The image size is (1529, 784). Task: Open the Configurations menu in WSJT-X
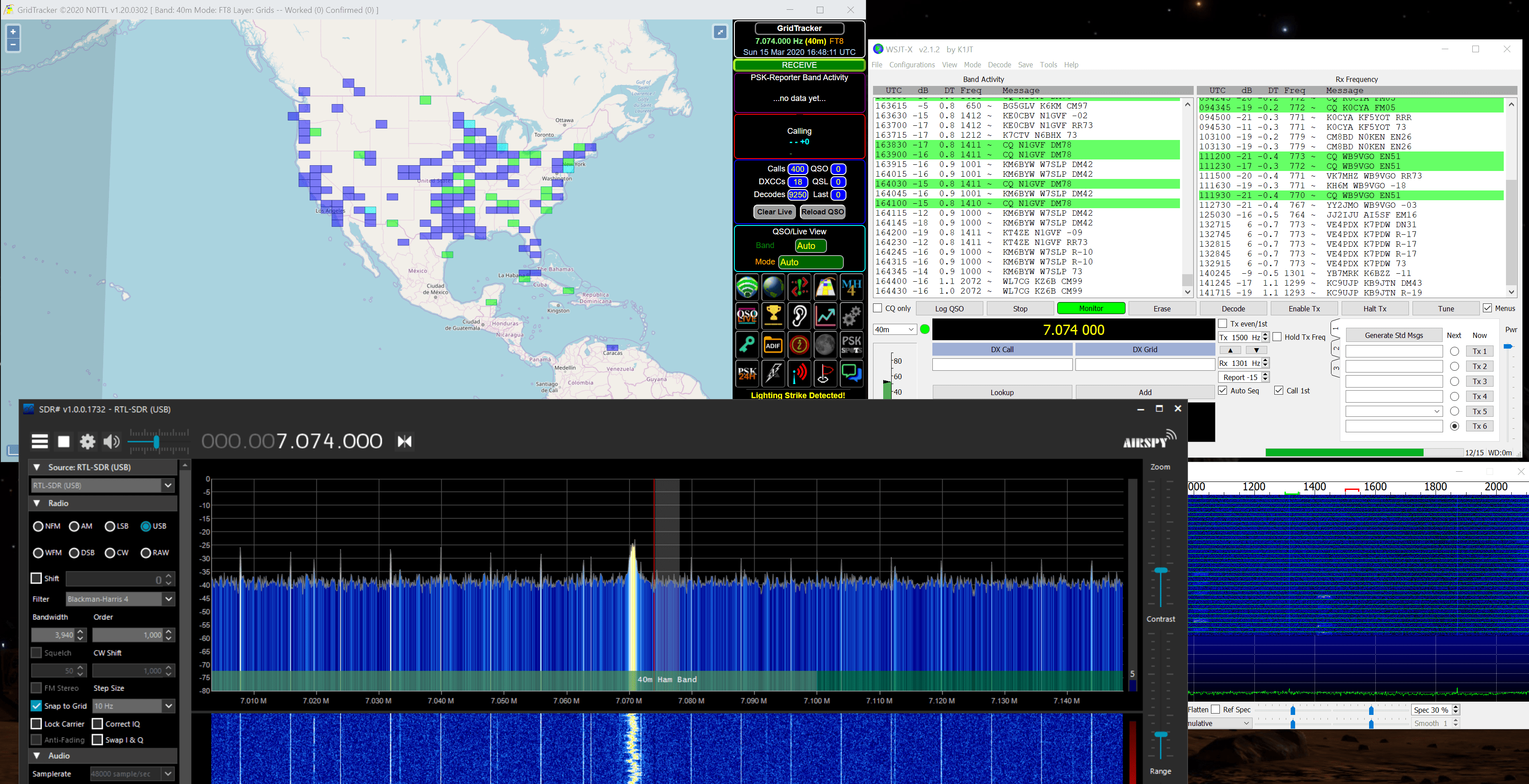[x=912, y=65]
